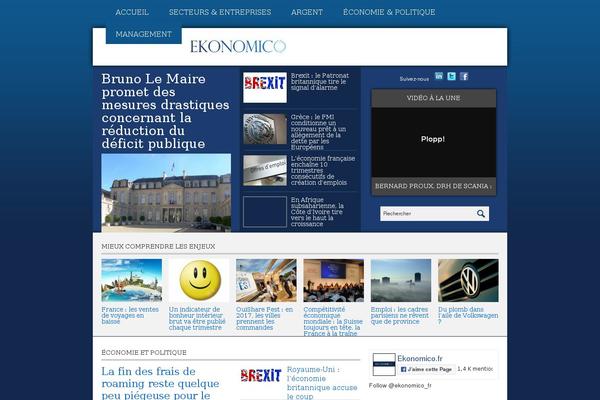Click the Brexit thumbnail in top list

tap(265, 87)
